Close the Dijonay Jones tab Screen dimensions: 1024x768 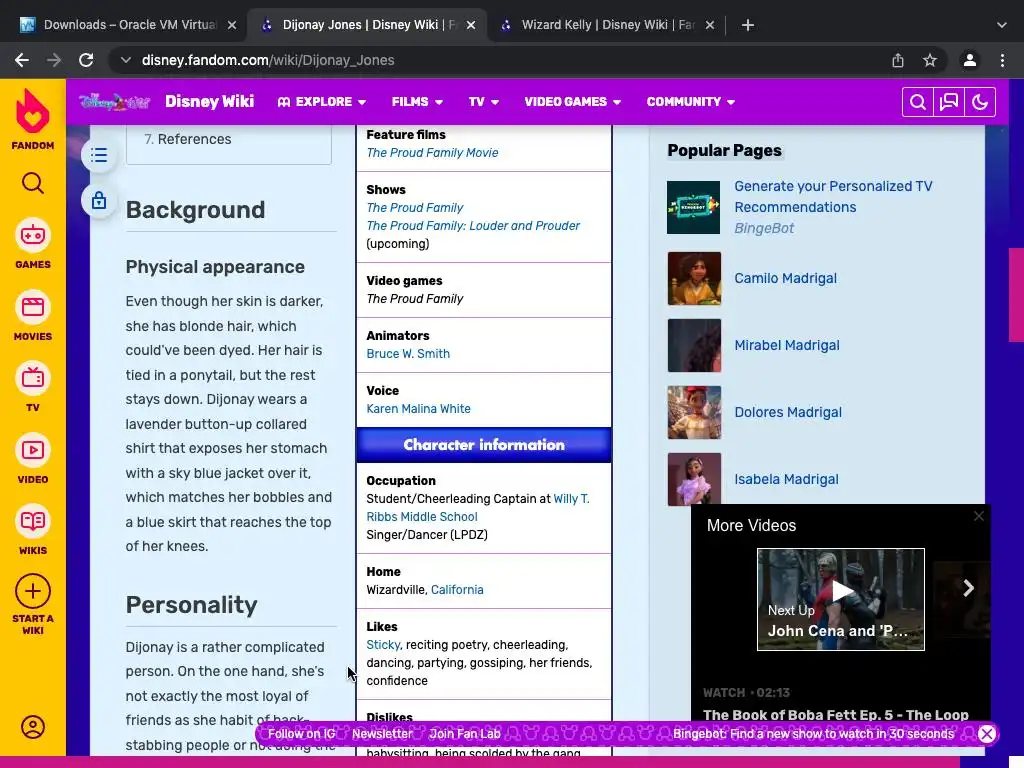pyautogui.click(x=471, y=25)
